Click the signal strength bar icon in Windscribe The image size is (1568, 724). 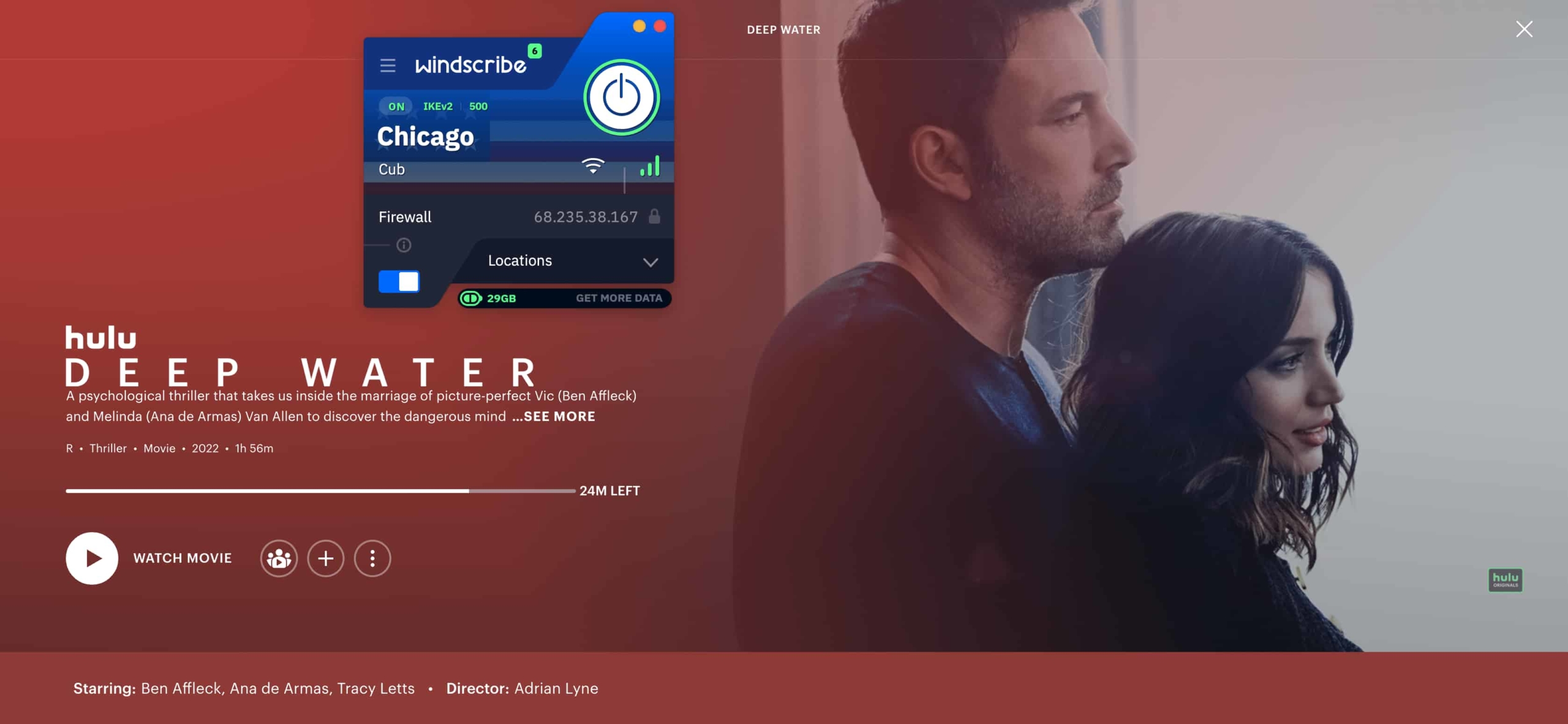649,167
